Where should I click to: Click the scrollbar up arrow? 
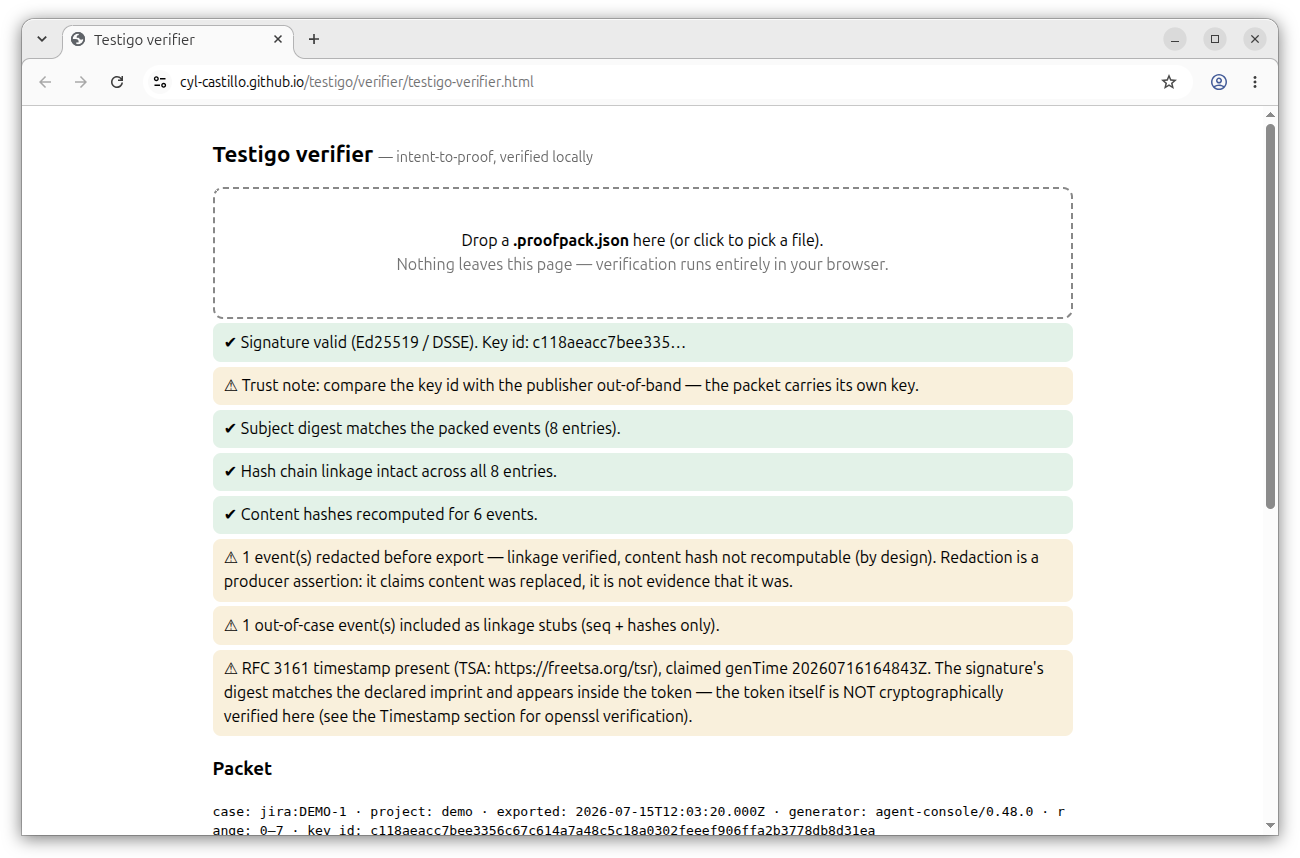click(1271, 114)
